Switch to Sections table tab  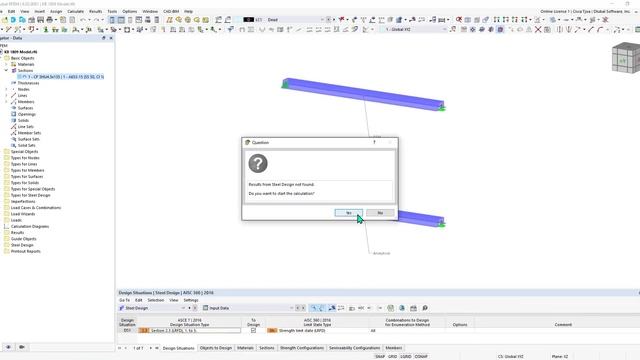click(x=267, y=348)
